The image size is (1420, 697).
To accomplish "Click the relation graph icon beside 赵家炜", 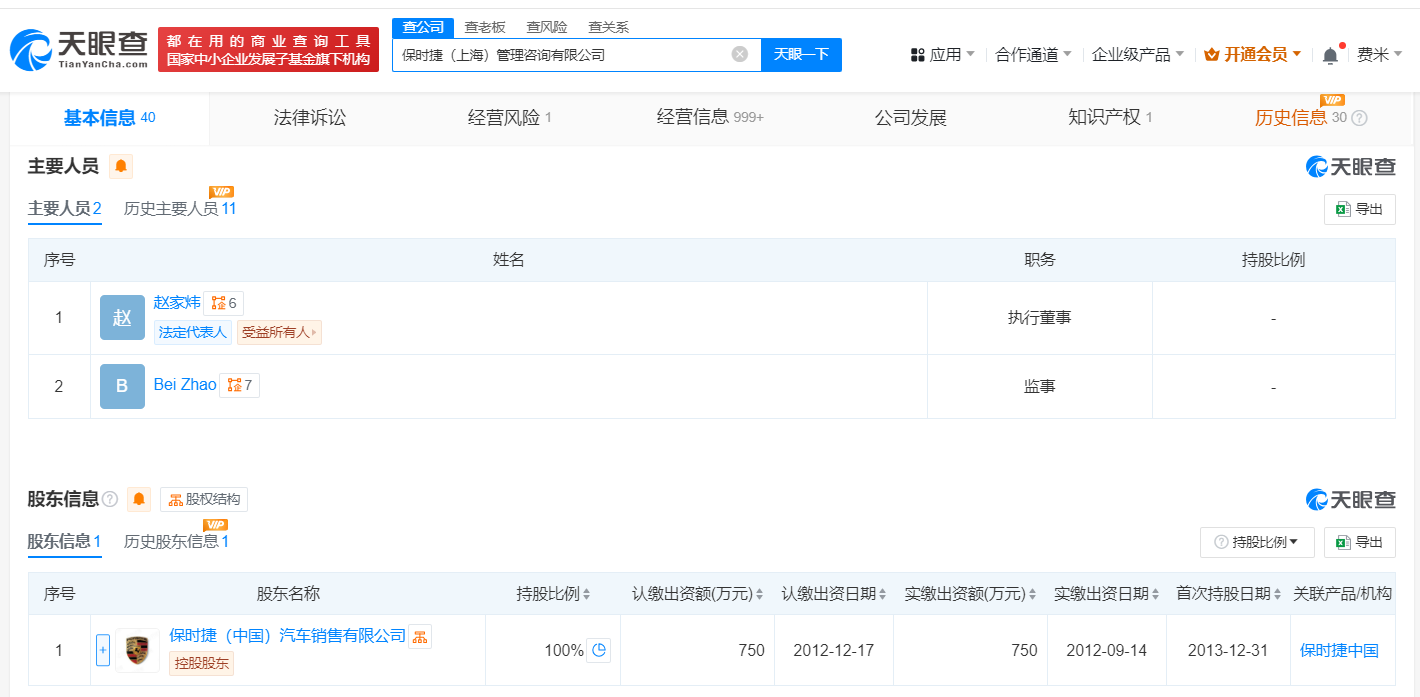I will (x=223, y=303).
